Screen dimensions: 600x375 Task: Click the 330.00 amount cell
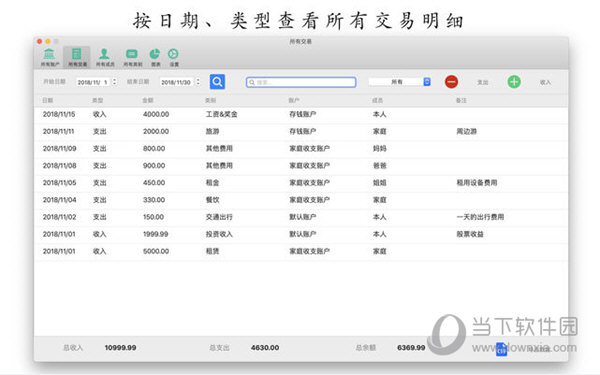pyautogui.click(x=154, y=200)
